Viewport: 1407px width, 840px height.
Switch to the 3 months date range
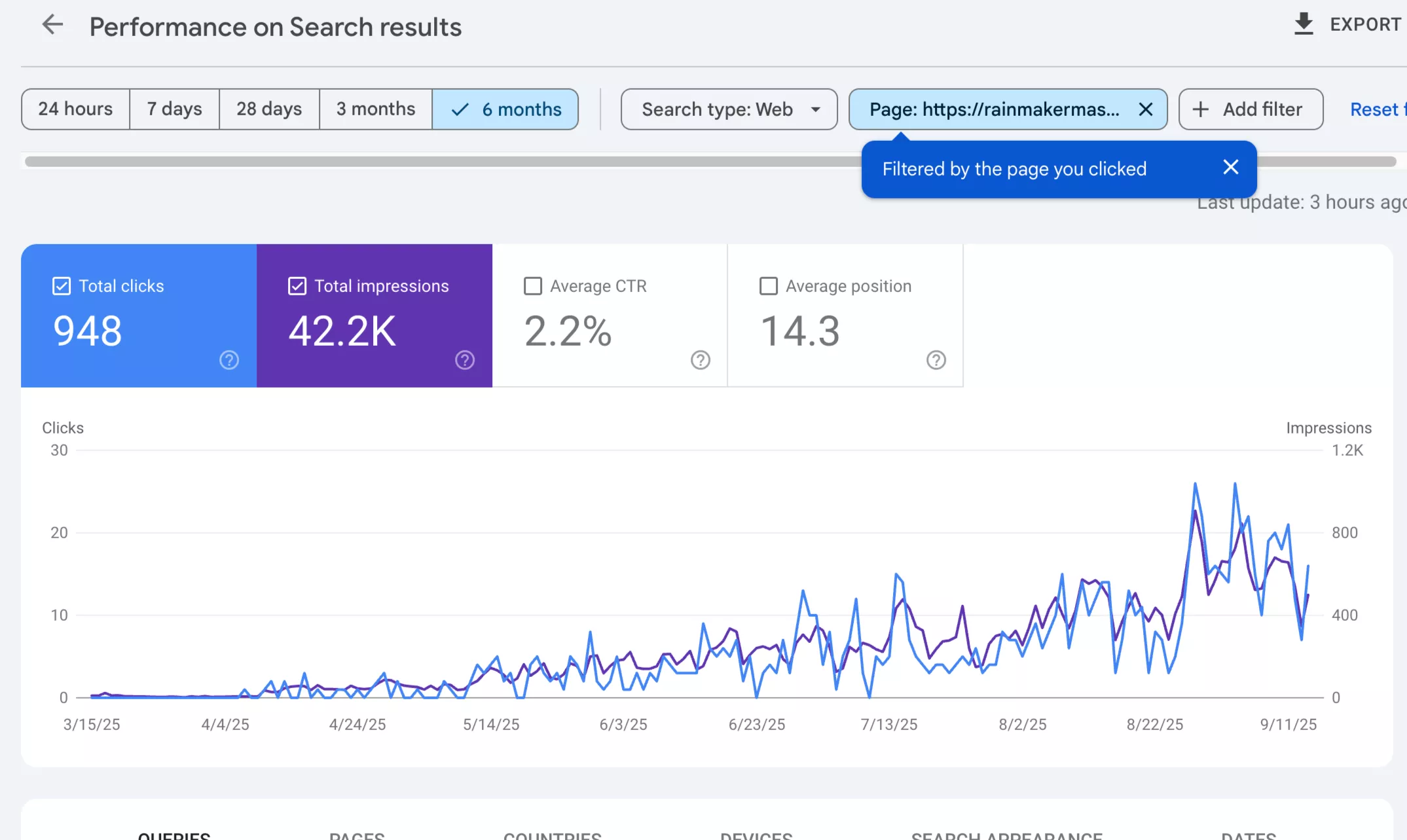click(375, 109)
